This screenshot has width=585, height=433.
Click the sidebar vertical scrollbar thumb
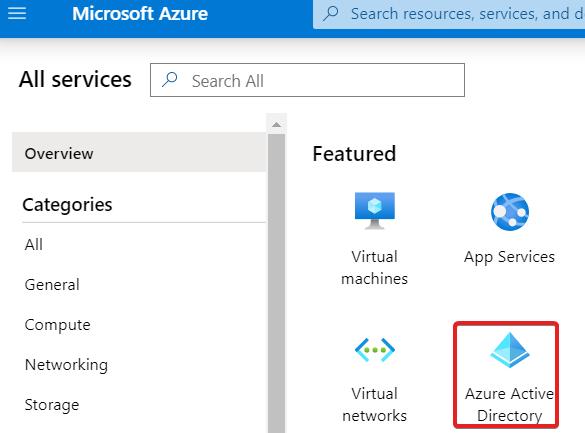tap(276, 283)
